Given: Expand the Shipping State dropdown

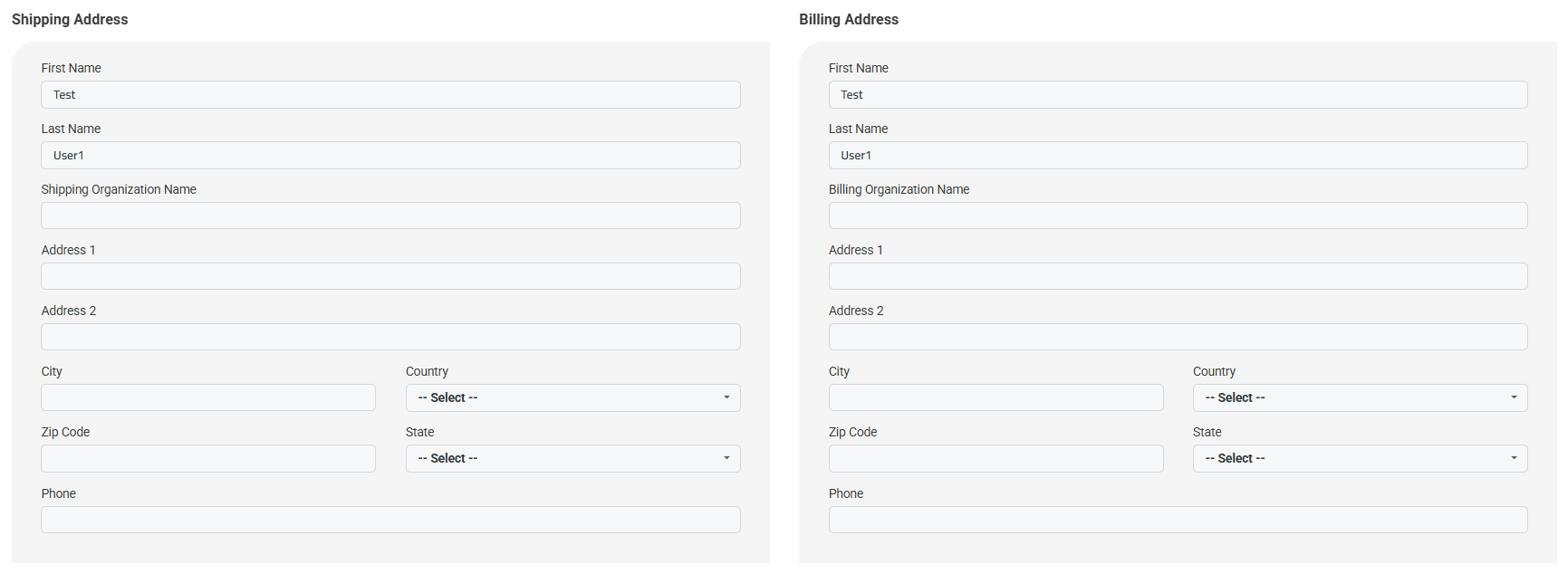Looking at the screenshot, I should point(572,458).
